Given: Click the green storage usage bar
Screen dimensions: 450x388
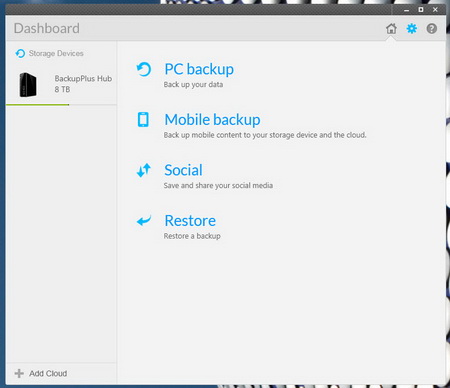Looking at the screenshot, I should click(37, 105).
